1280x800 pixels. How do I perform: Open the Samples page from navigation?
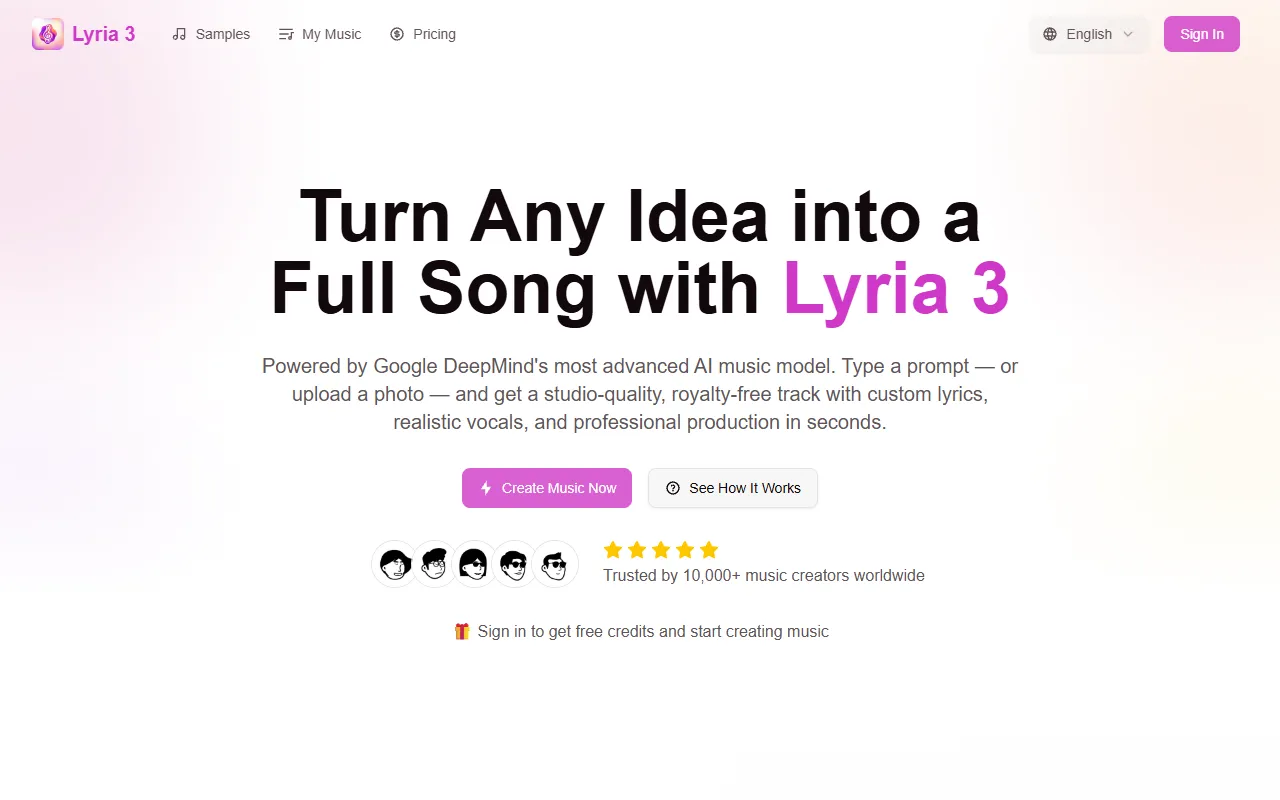coord(222,34)
